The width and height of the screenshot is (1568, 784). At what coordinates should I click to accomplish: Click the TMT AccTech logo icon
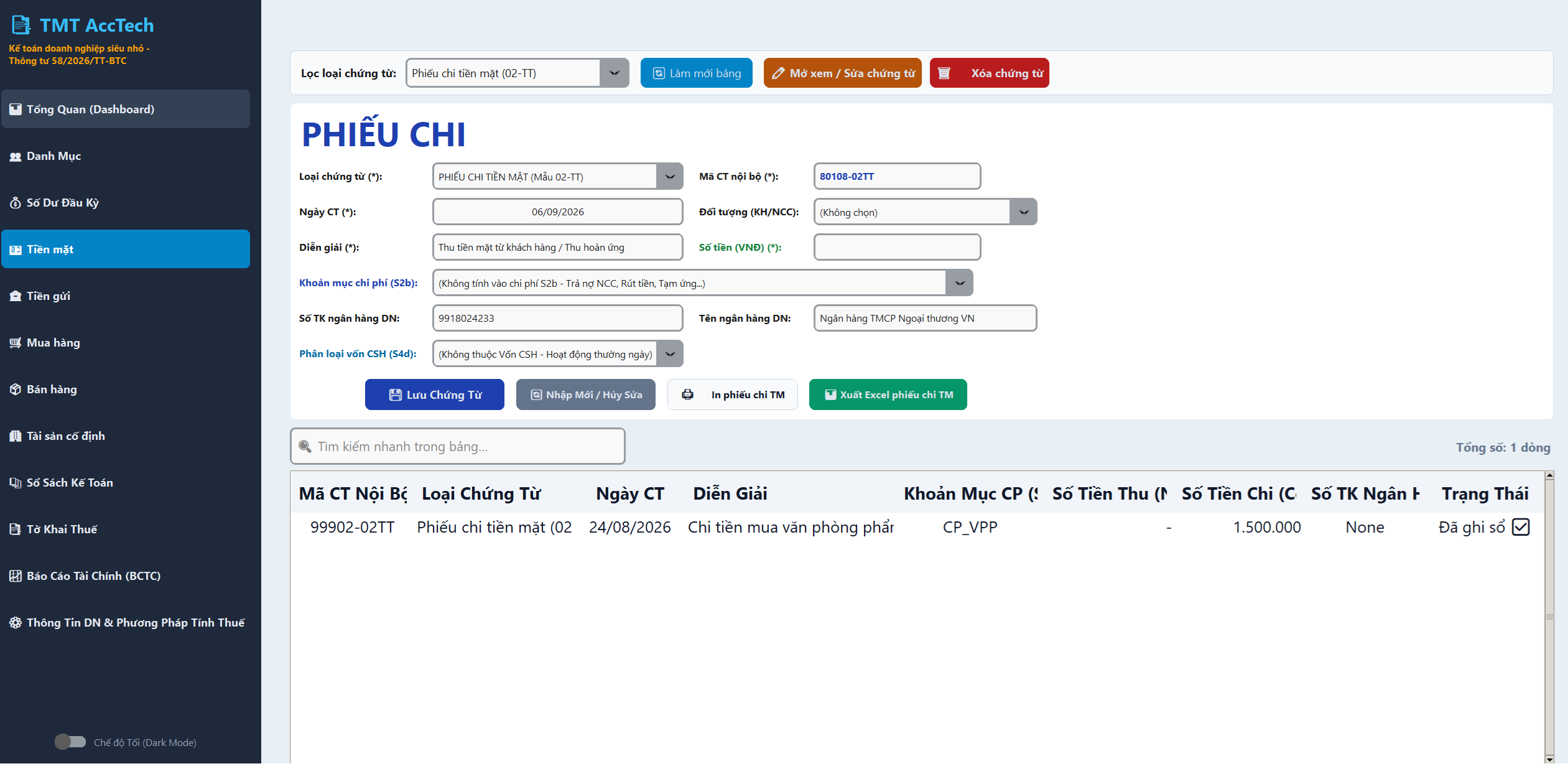[21, 25]
